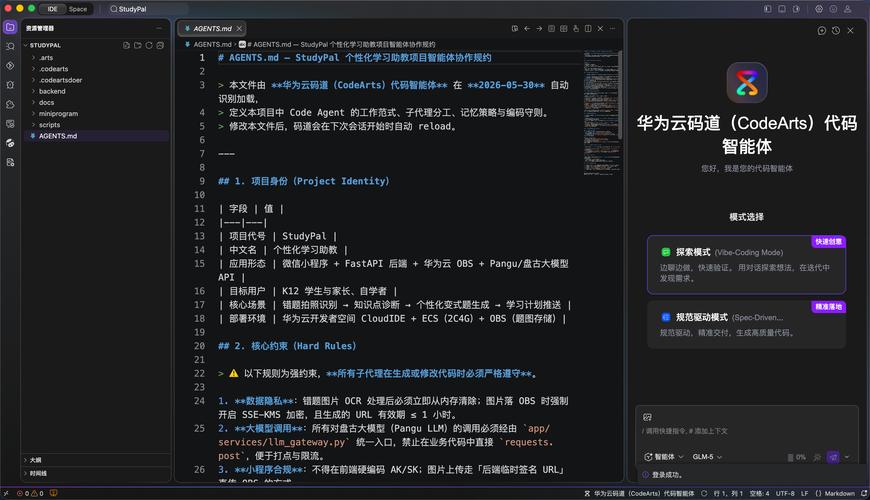Toggle the primary sidebar layout icon
The width and height of the screenshot is (870, 500).
(x=768, y=9)
